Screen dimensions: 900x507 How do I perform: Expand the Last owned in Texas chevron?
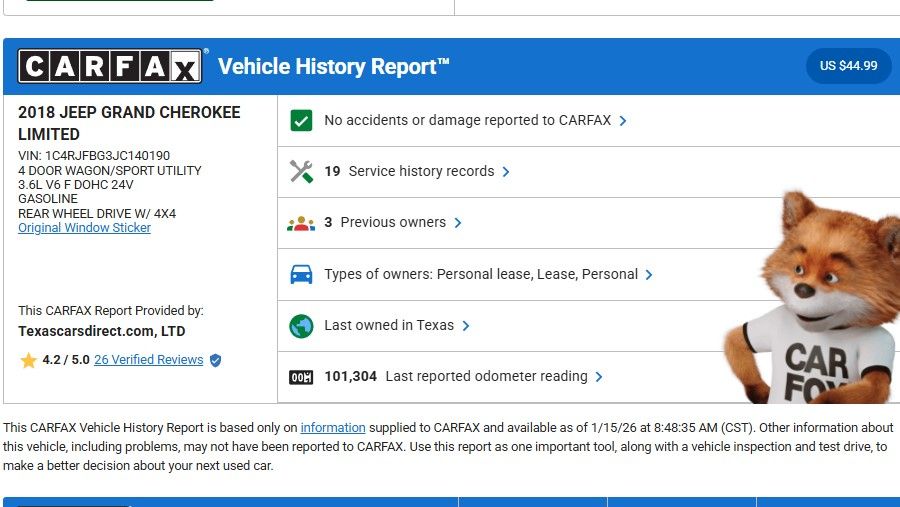click(466, 326)
